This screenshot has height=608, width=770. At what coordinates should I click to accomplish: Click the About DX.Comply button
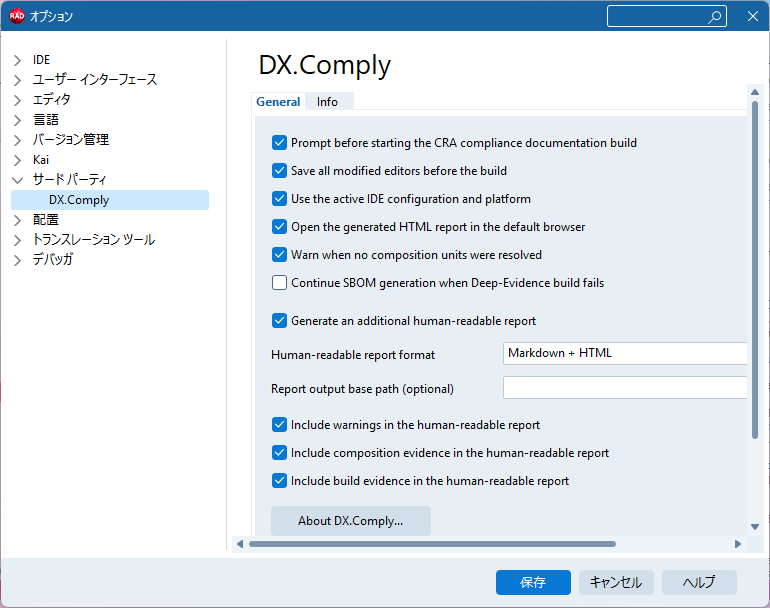[351, 521]
